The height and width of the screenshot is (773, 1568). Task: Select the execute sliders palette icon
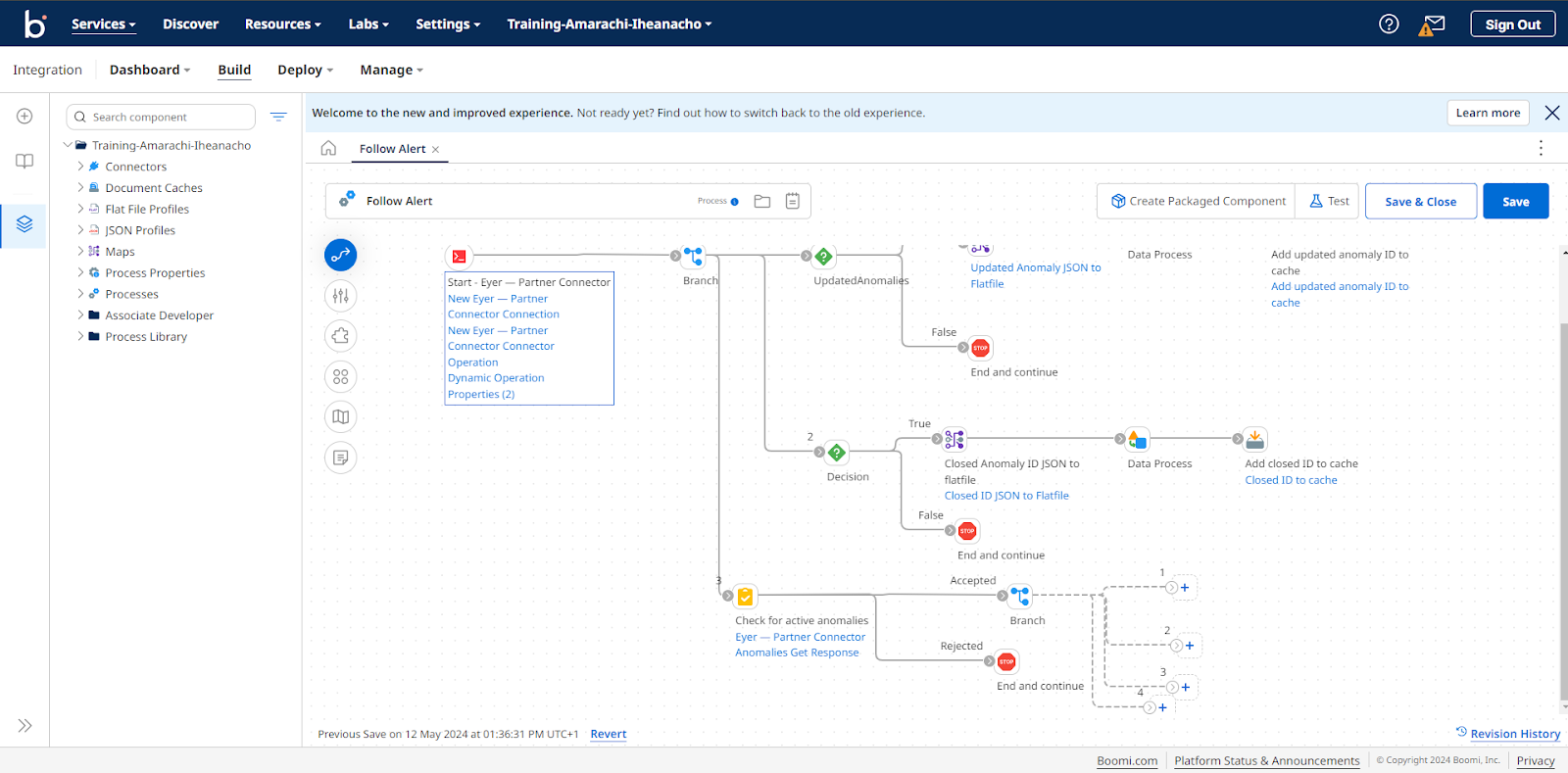point(340,296)
